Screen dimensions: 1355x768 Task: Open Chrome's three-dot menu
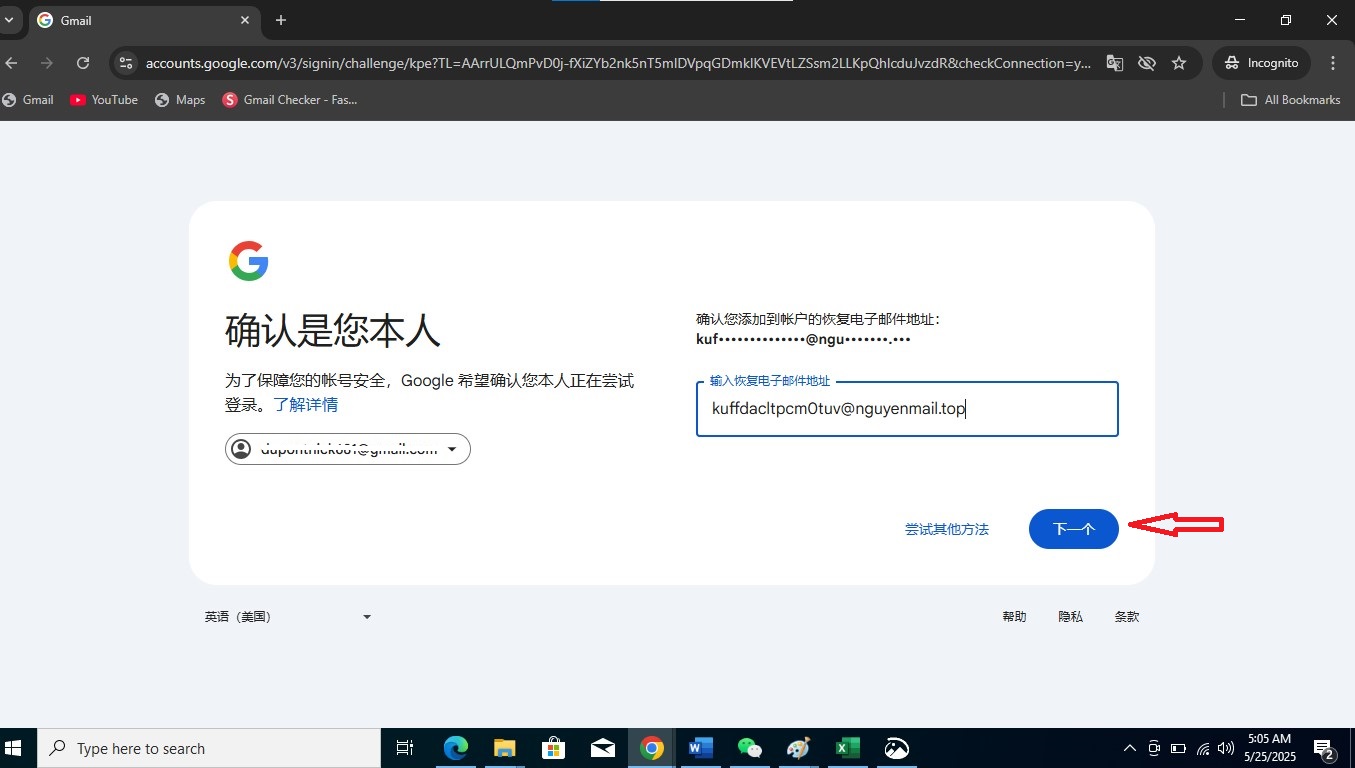1333,62
